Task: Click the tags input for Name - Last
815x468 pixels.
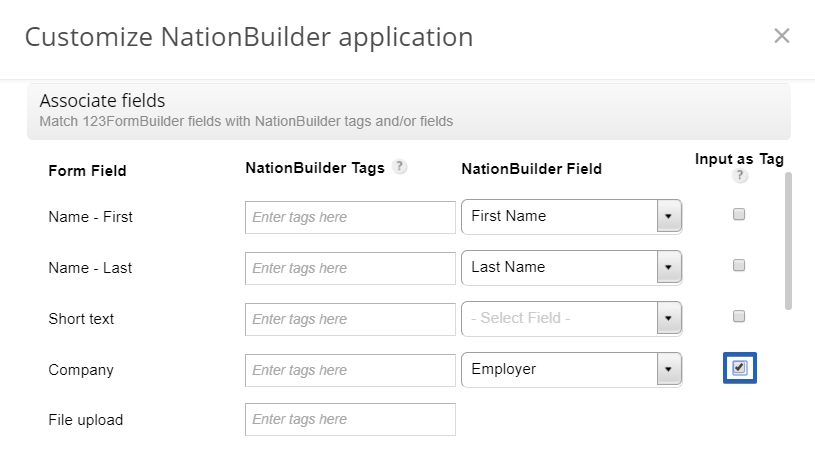Action: (x=350, y=268)
